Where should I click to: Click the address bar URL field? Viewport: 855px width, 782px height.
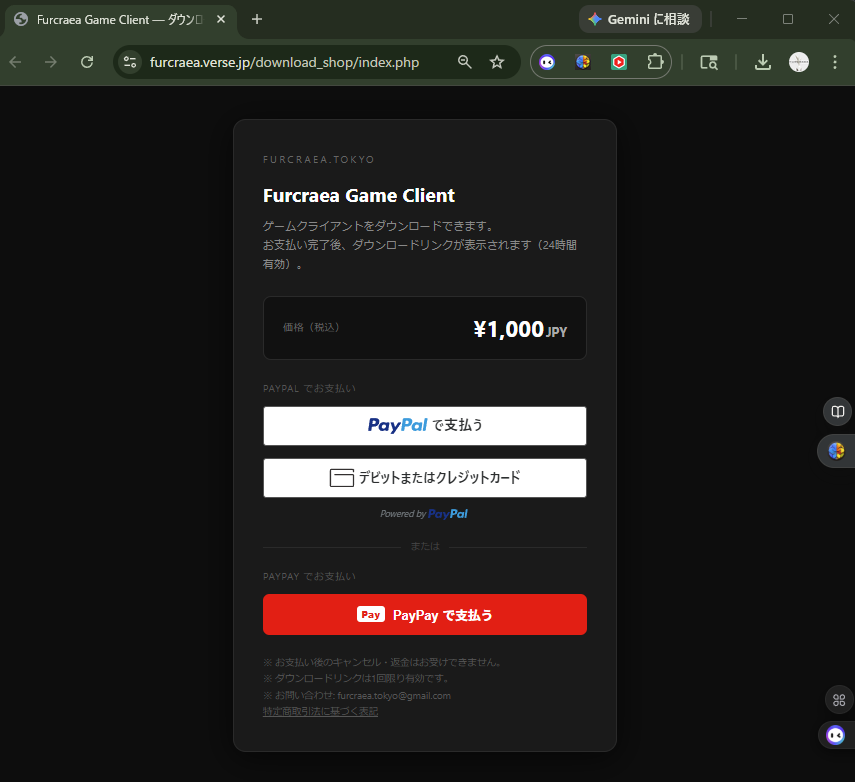pyautogui.click(x=284, y=62)
